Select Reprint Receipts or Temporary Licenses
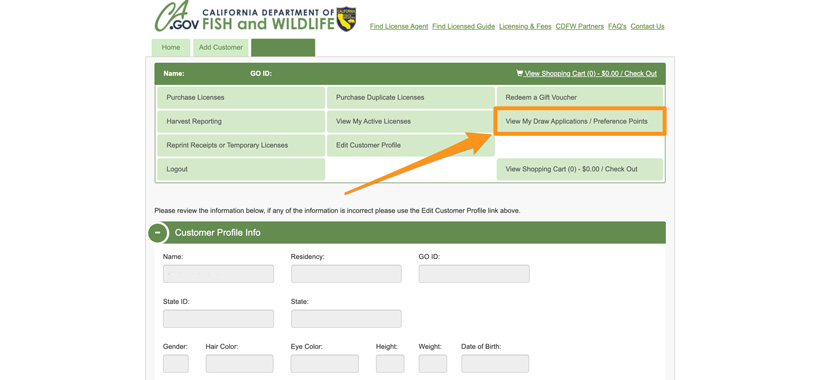The width and height of the screenshot is (820, 380). click(241, 145)
